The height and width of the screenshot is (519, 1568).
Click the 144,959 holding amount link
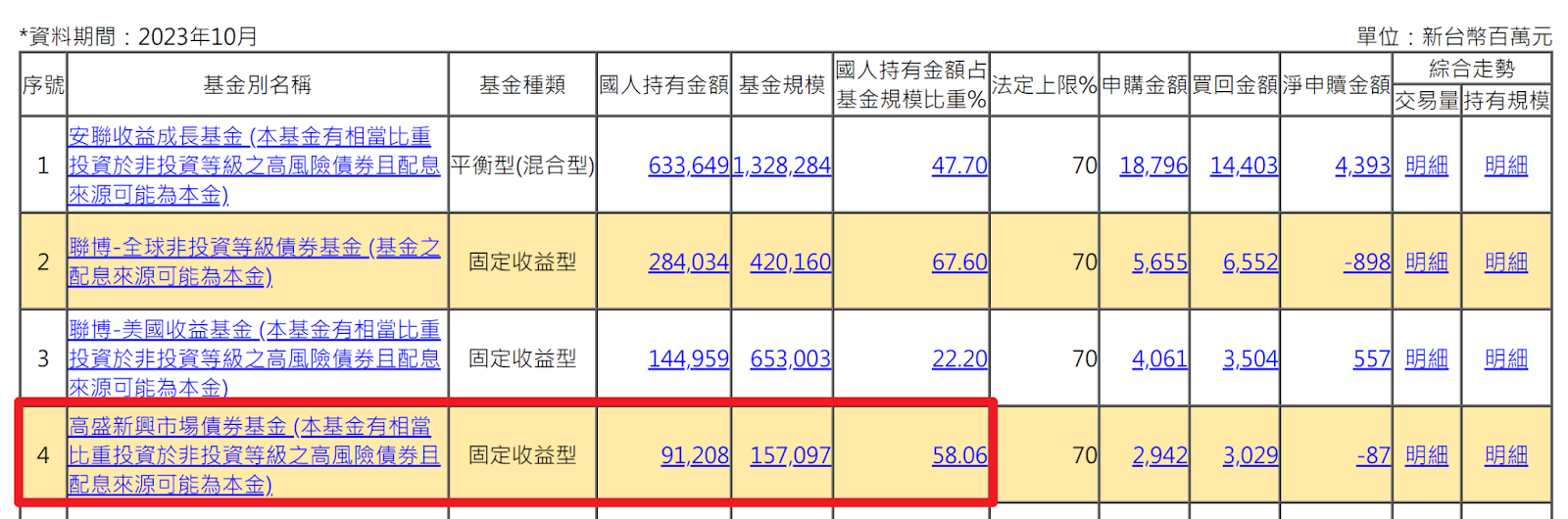[689, 359]
